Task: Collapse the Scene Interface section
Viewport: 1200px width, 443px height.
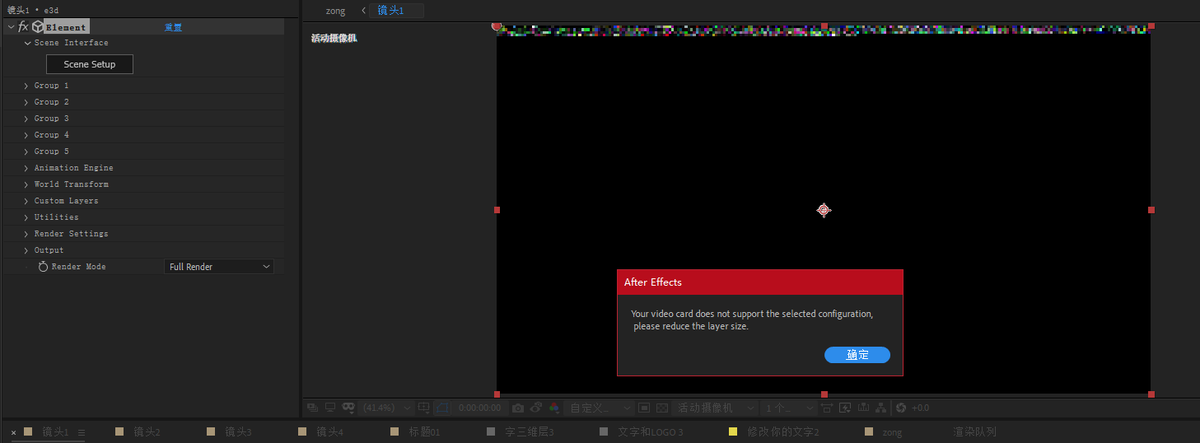Action: 27,43
